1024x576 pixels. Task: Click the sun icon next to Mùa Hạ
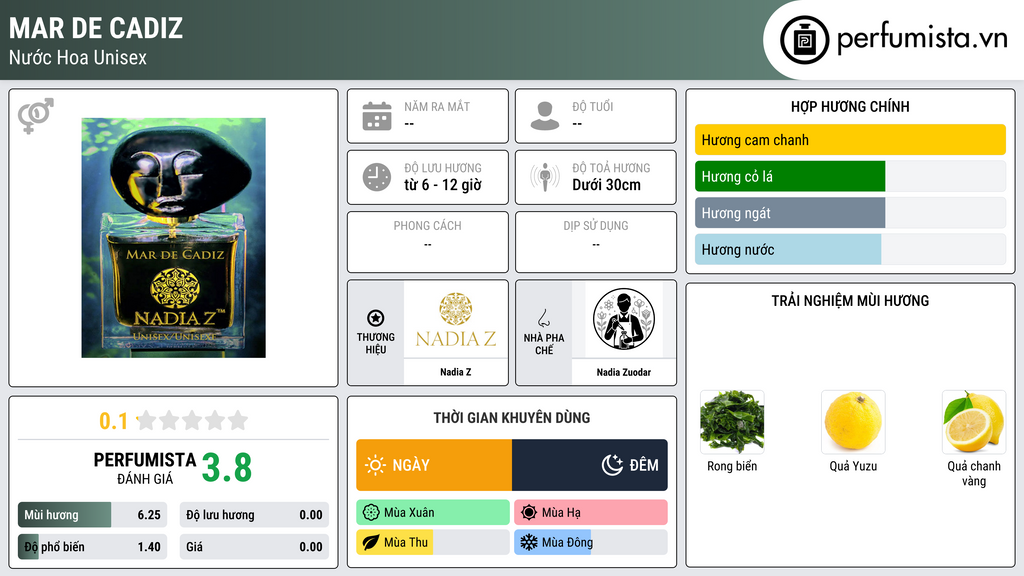click(529, 513)
